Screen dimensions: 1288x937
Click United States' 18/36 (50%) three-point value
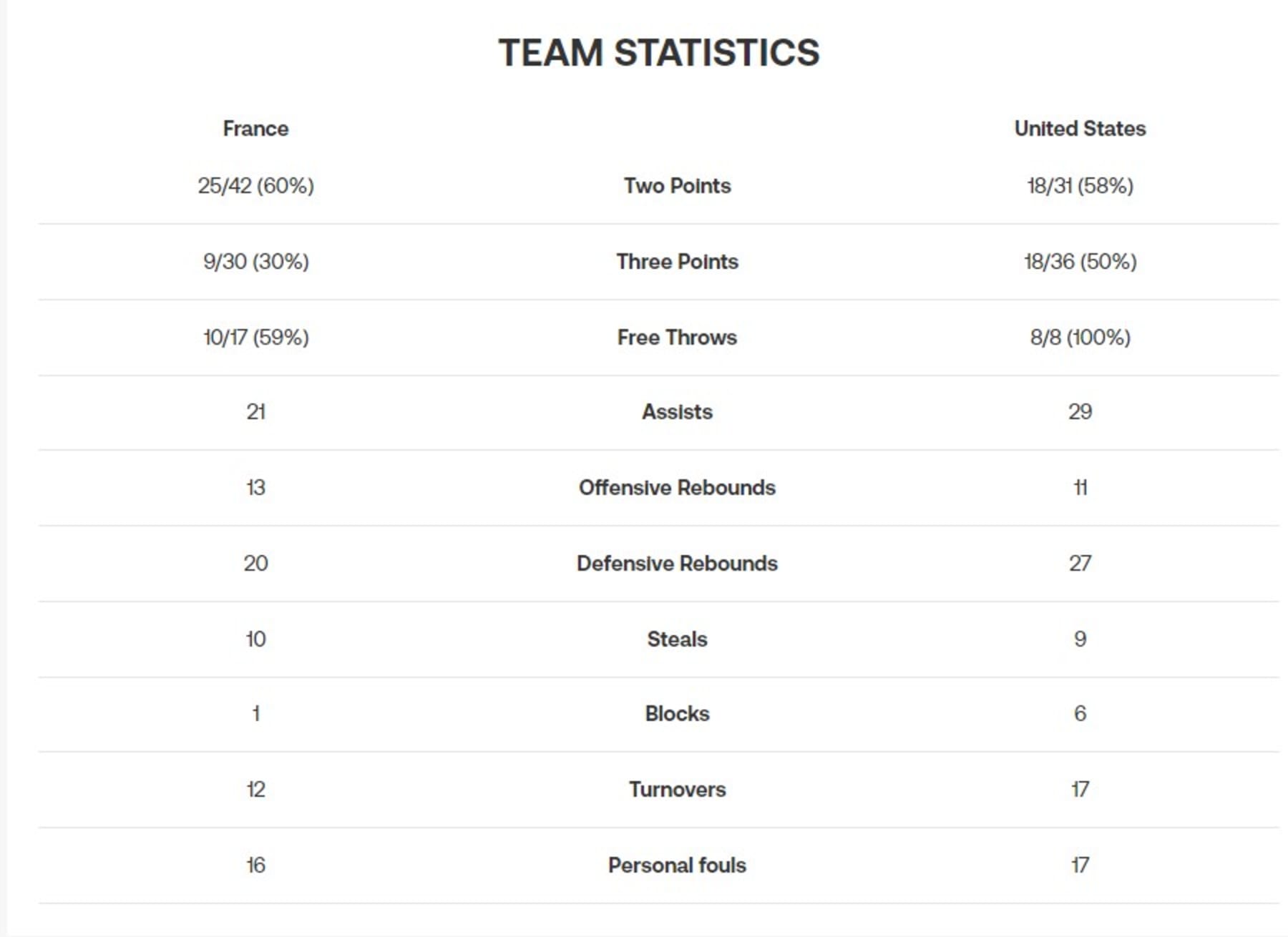1080,262
